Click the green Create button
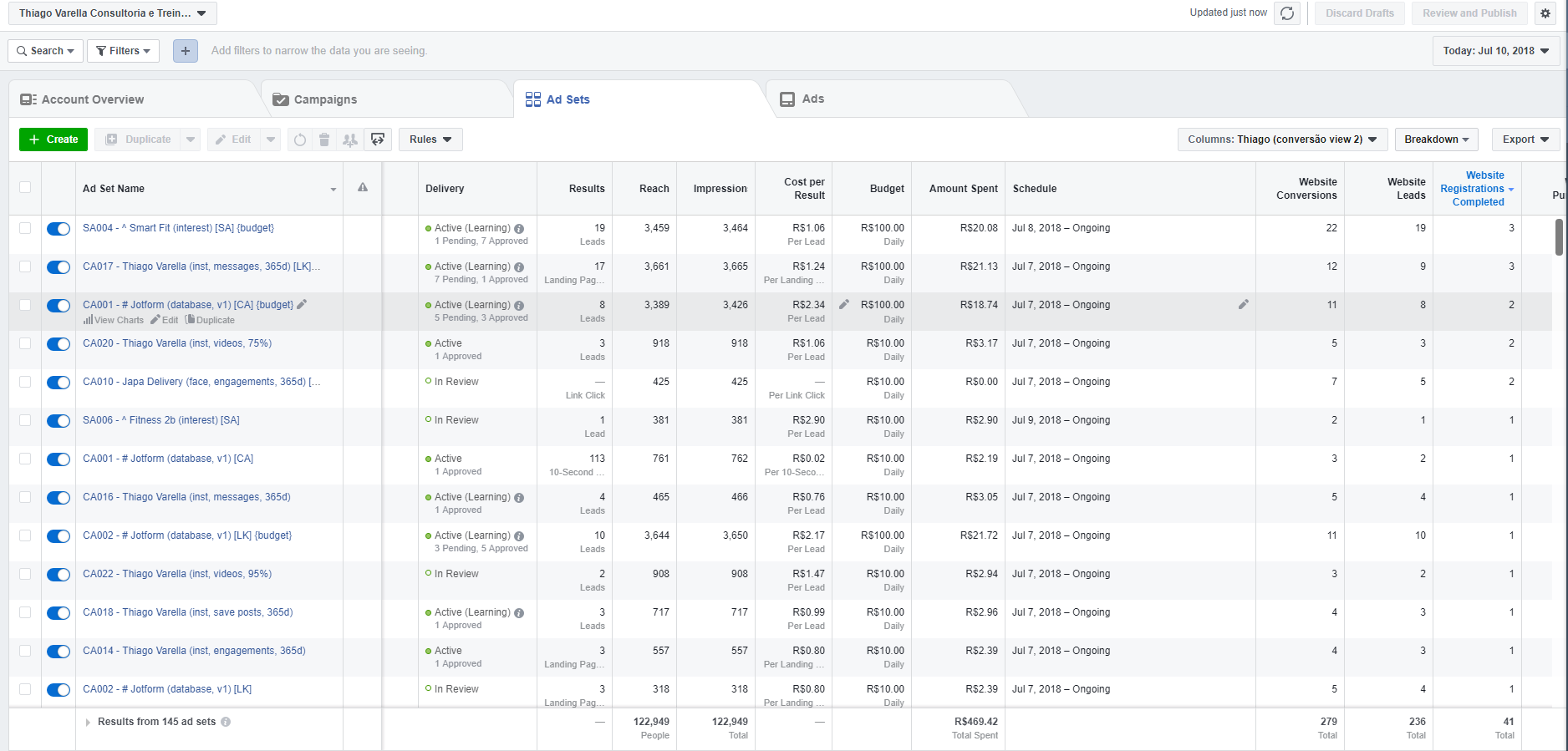 coord(53,140)
